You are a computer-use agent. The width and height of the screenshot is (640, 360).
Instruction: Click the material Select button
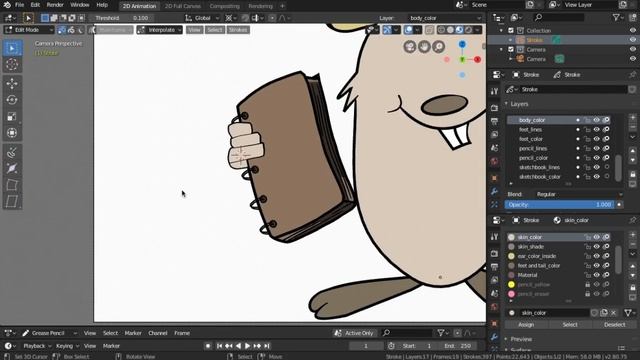570,324
